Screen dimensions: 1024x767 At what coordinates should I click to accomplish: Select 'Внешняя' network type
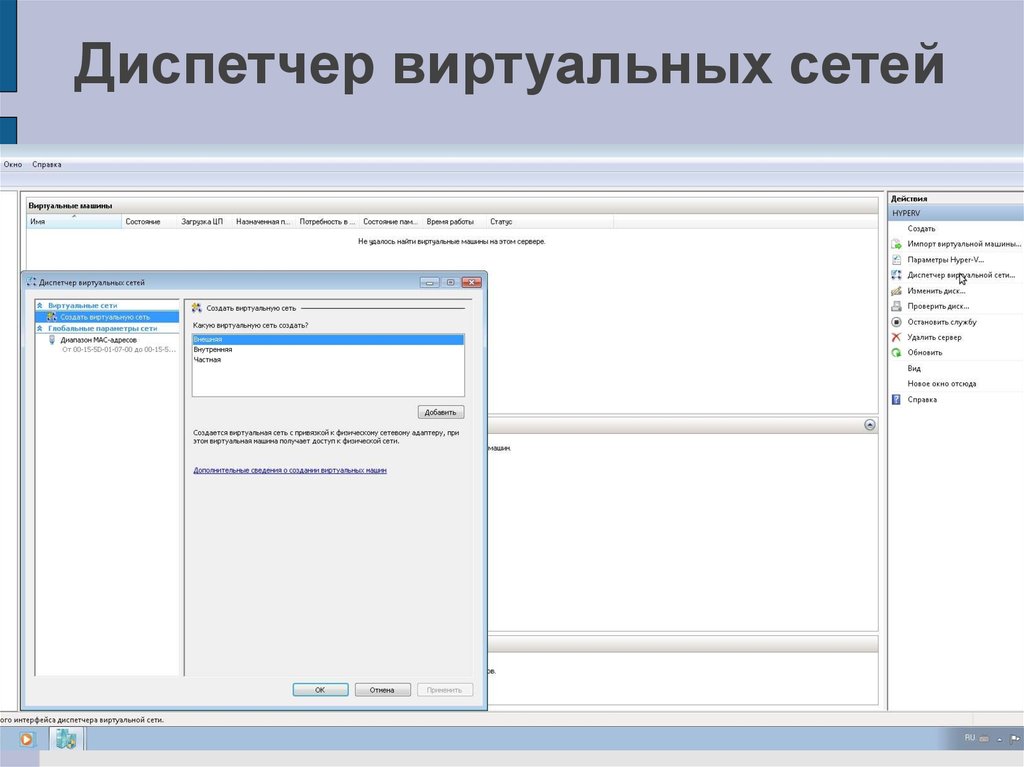(328, 340)
